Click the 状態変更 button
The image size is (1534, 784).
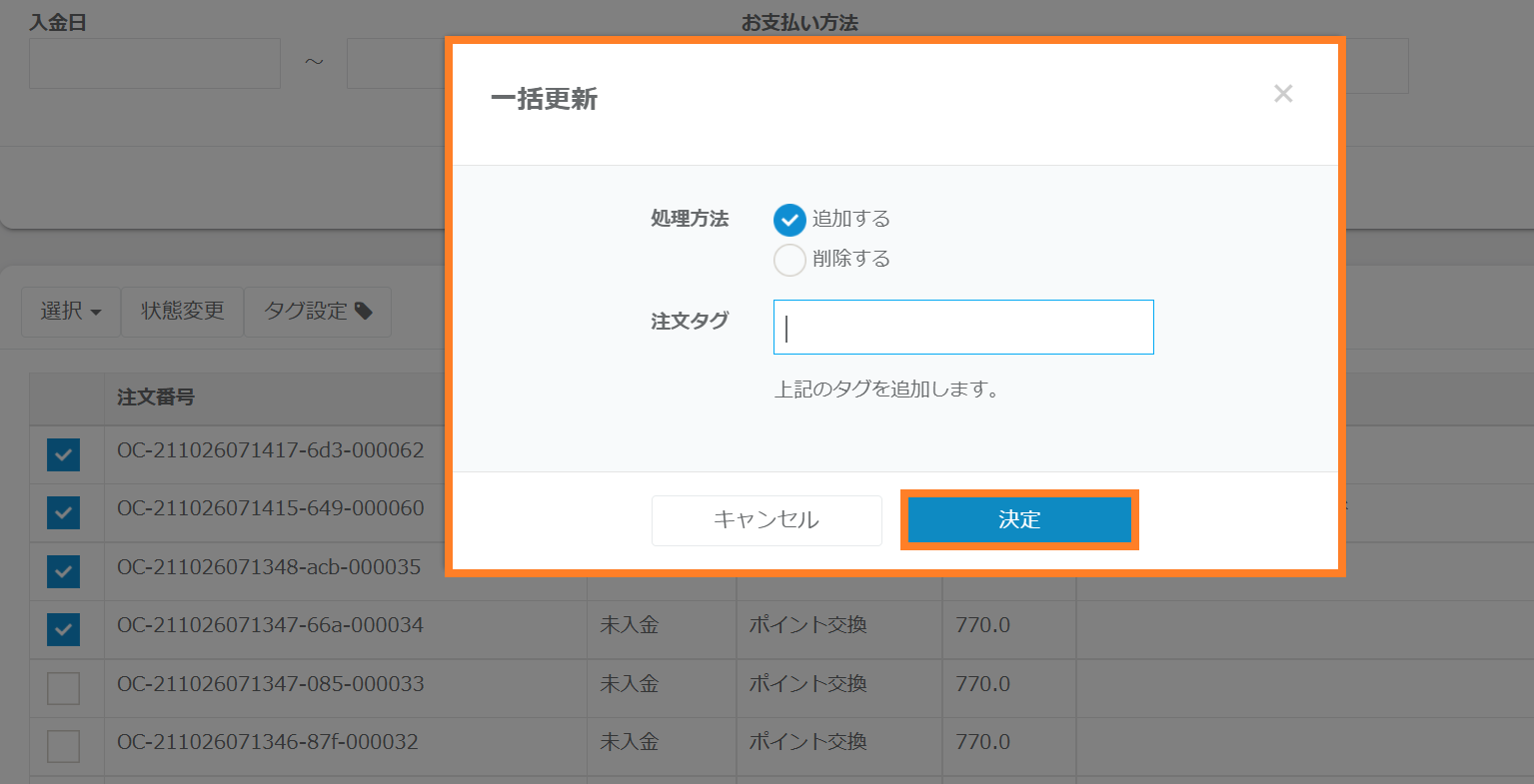(182, 312)
